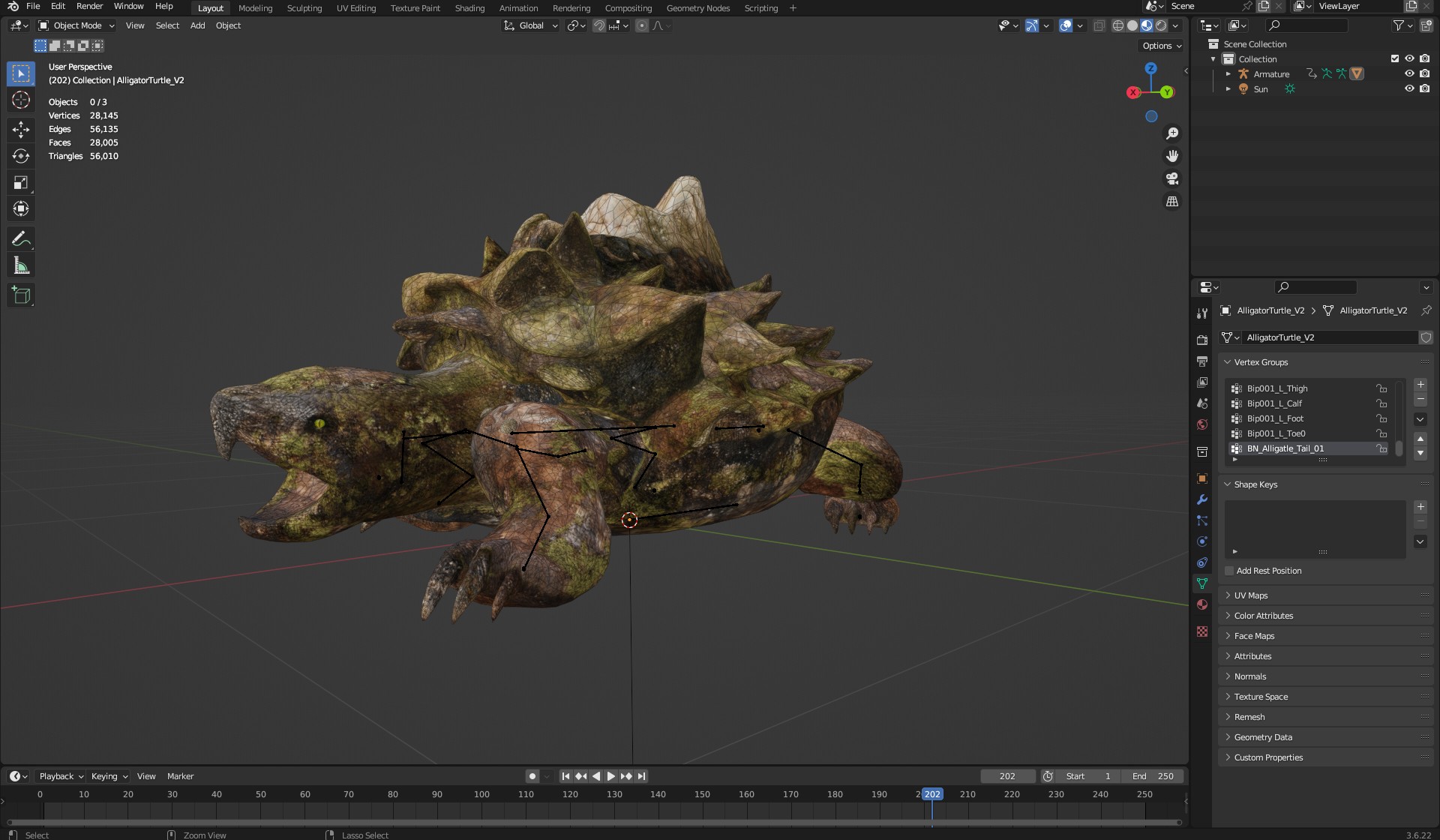Open the Render menu
The height and width of the screenshot is (840, 1440).
pos(89,6)
